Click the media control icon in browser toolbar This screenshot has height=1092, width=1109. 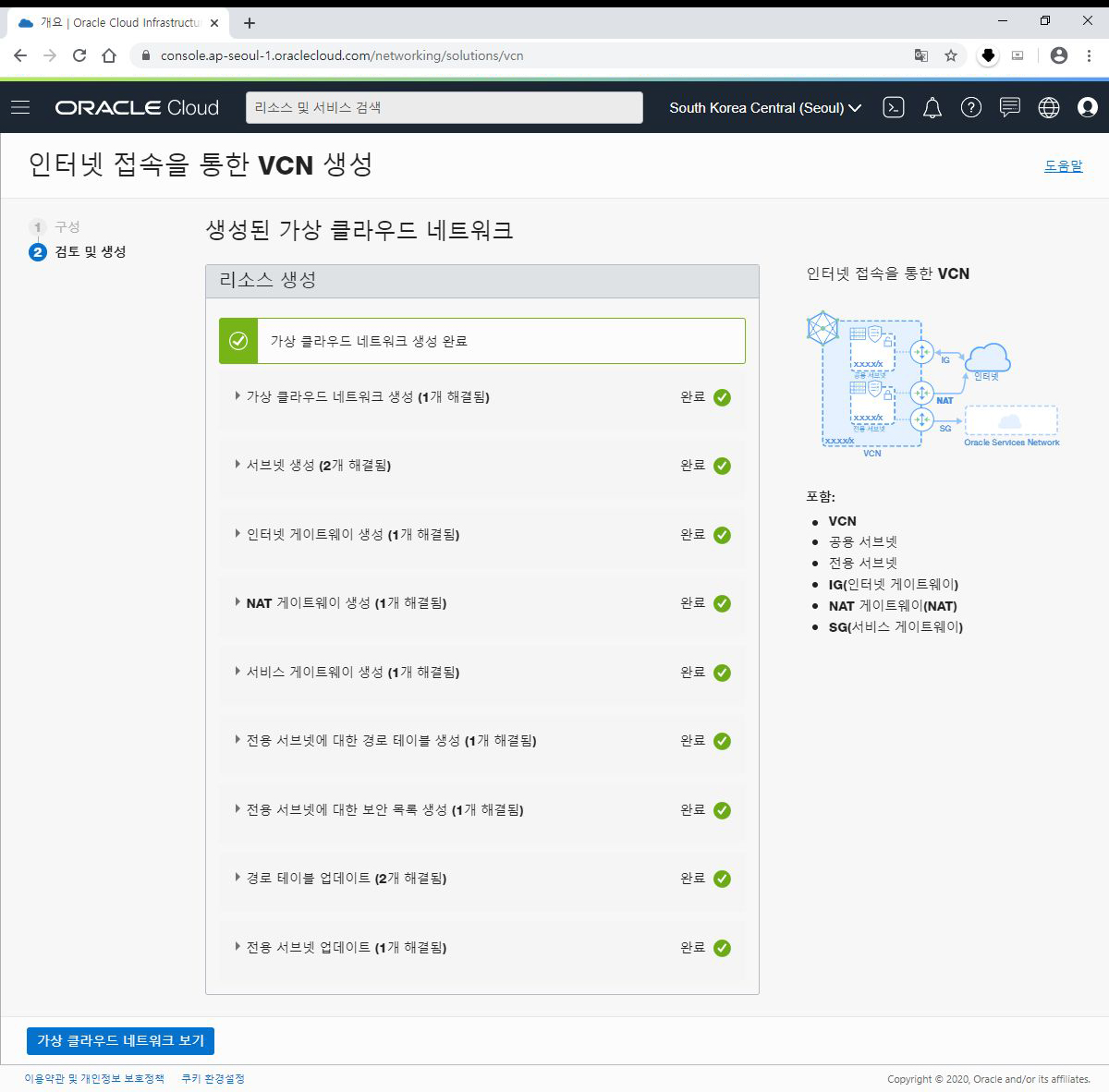click(x=1018, y=55)
